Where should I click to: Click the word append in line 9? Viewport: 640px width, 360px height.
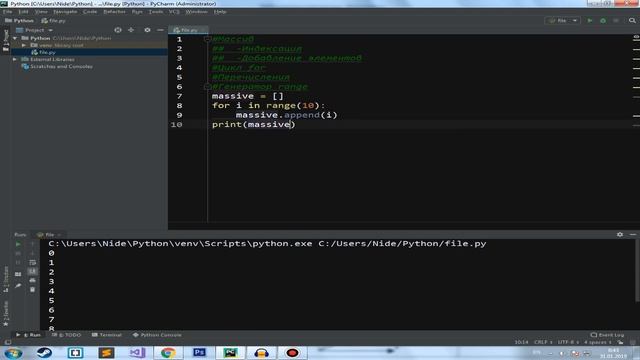302,115
